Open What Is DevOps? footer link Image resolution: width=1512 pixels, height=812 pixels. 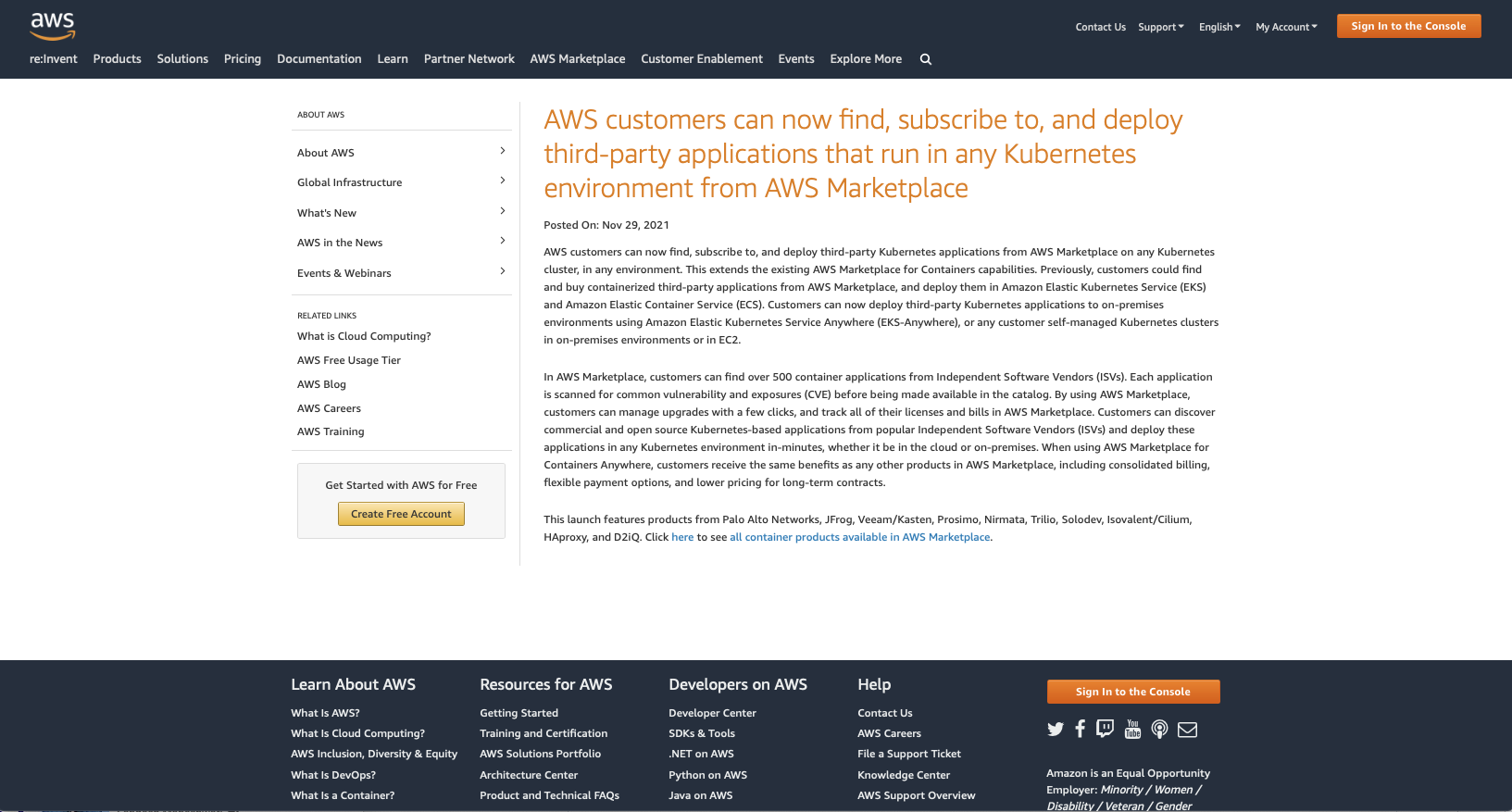point(333,775)
